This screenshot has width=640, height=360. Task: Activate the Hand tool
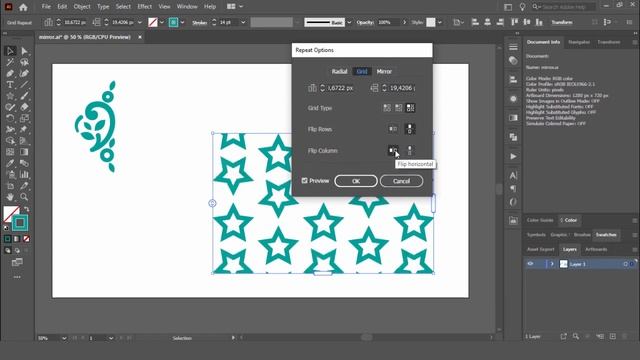[10, 197]
